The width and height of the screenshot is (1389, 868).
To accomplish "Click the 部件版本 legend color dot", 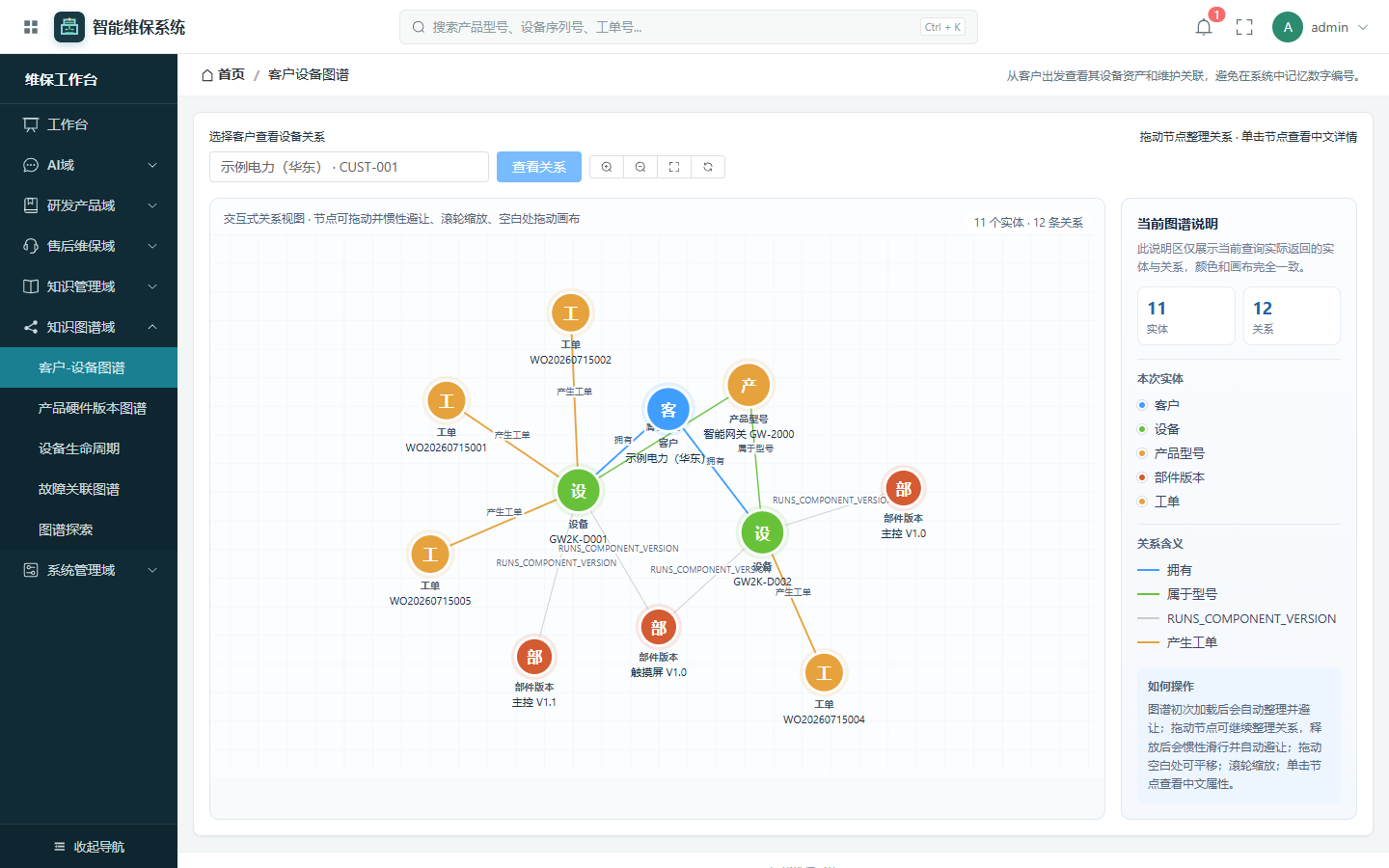I will 1142,477.
